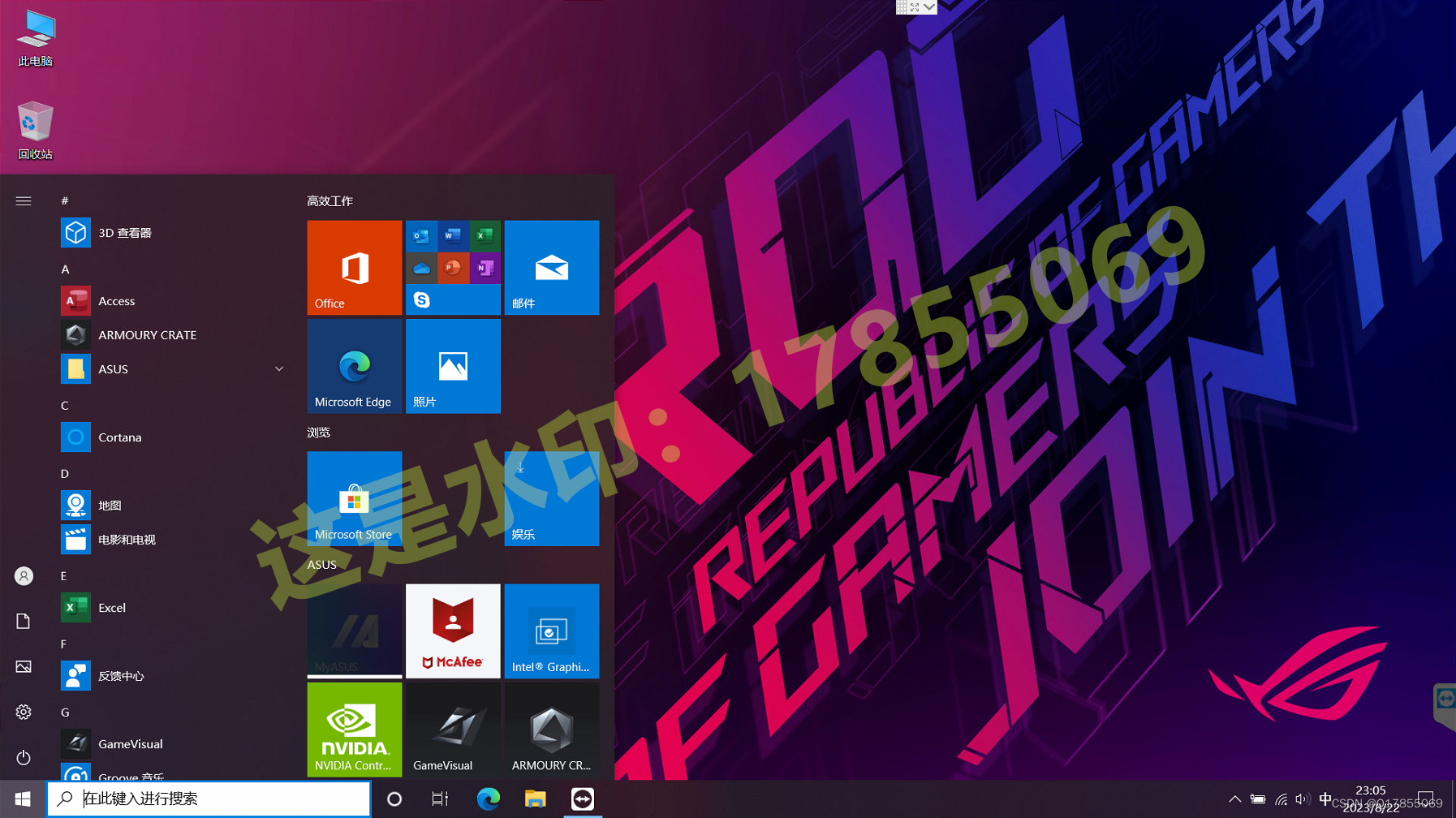Viewport: 1456px width, 818px height.
Task: Open the 回收站 recycle bin icon
Action: (x=35, y=131)
